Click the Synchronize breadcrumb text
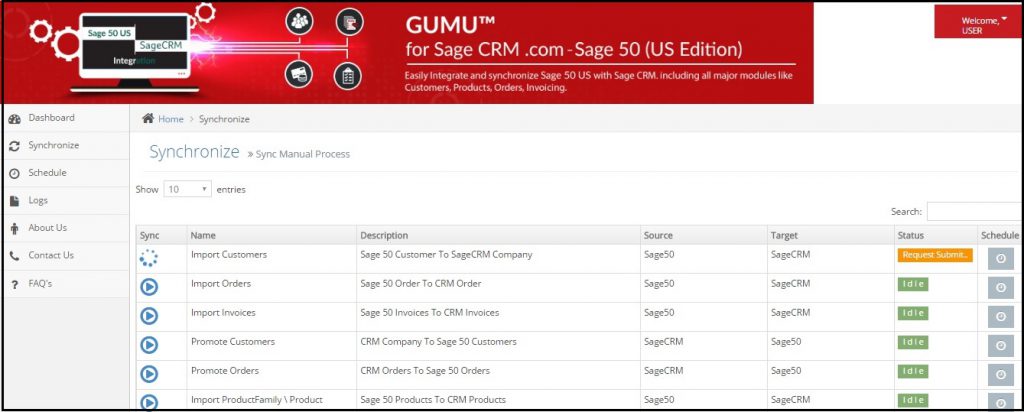Screen dimensions: 1024x412 pyautogui.click(x=224, y=119)
